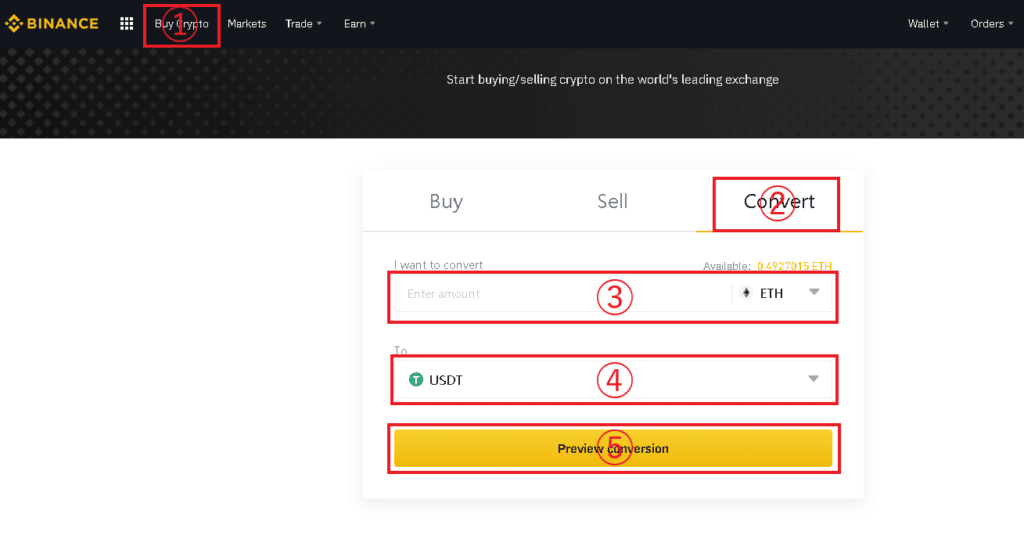Switch to the Sell tab
Screen dimensions: 1024x535
(613, 201)
